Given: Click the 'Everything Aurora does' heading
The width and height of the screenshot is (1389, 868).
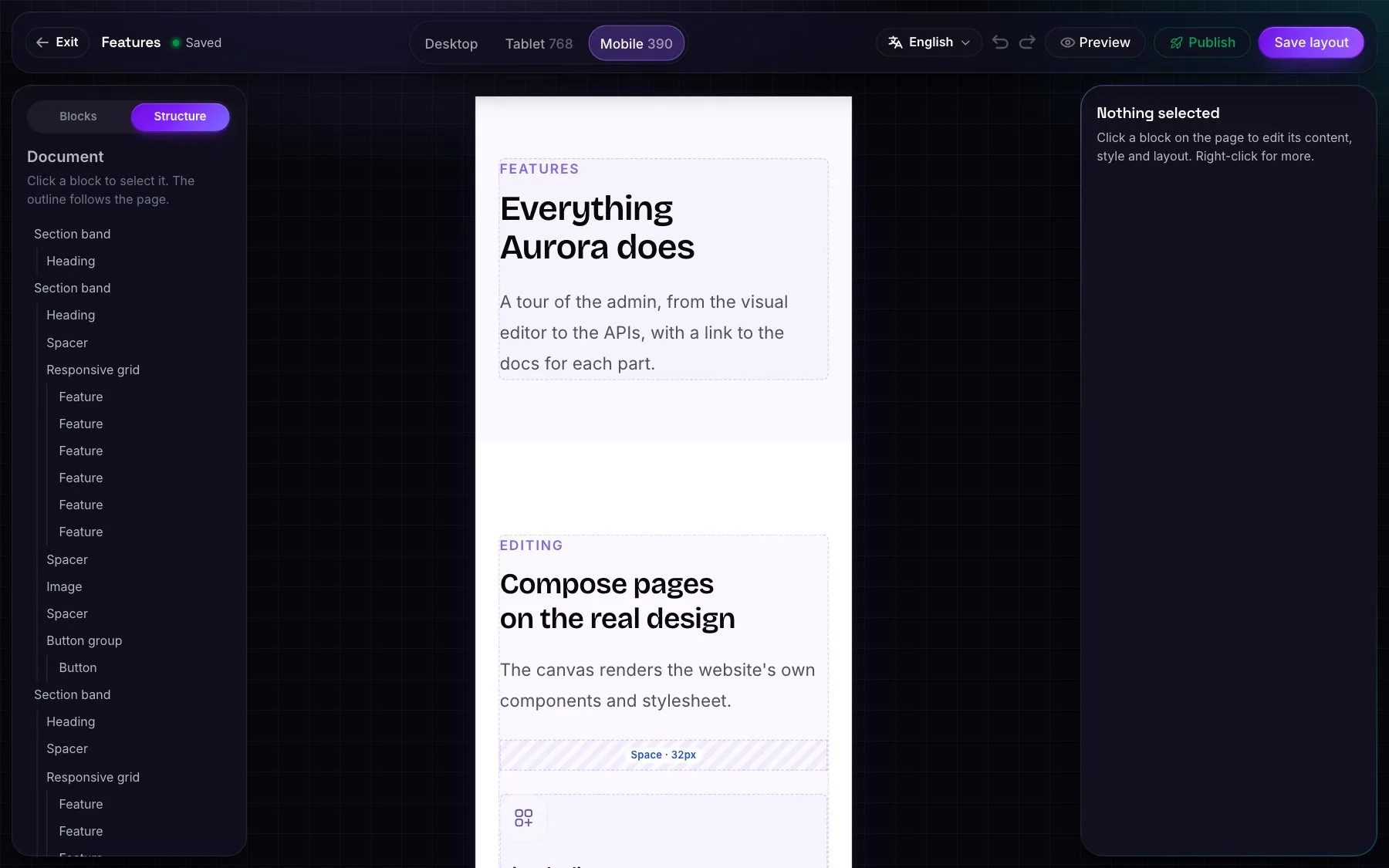Looking at the screenshot, I should point(597,228).
